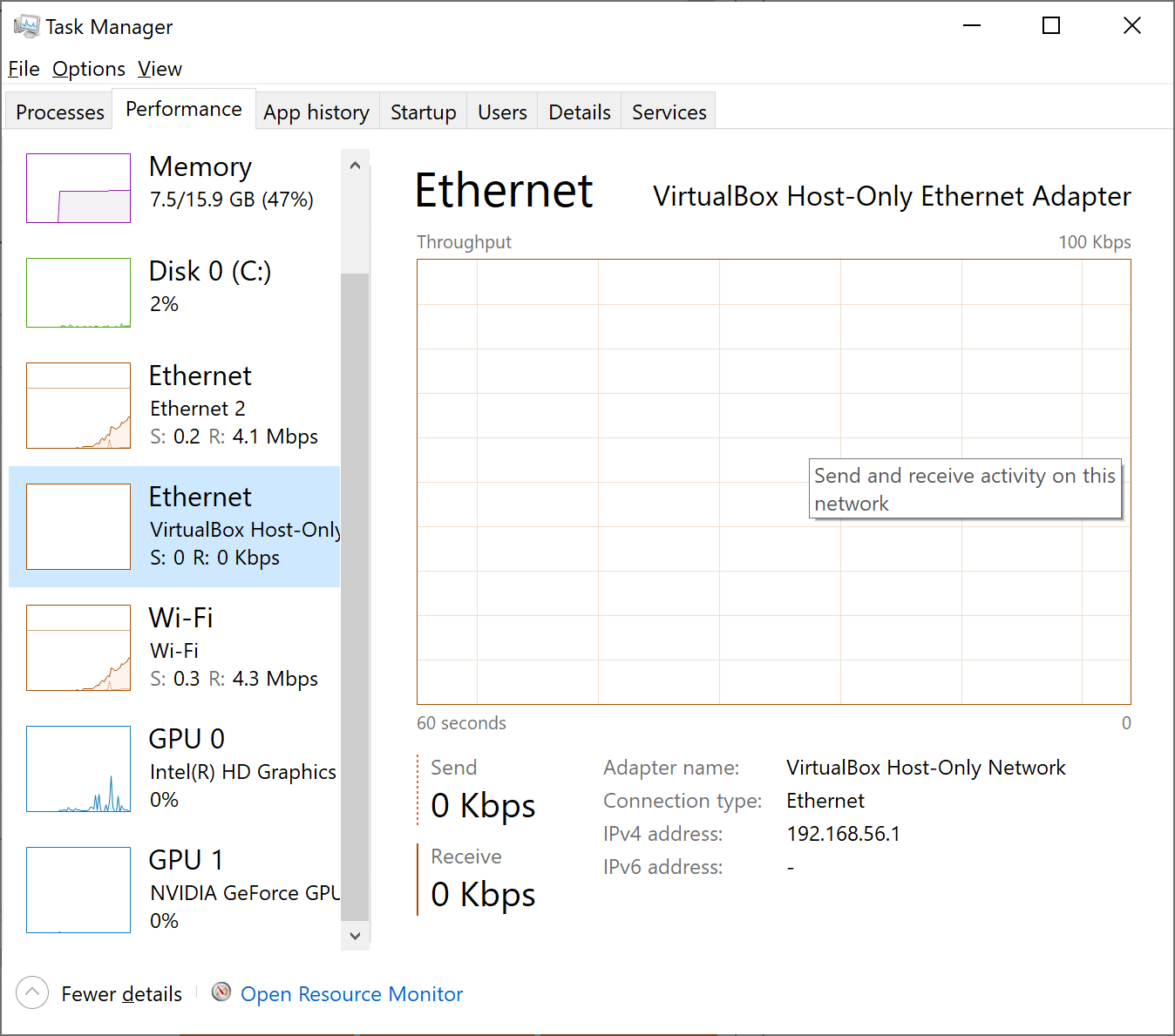The height and width of the screenshot is (1036, 1175).
Task: Click the Wi-Fi heading in sidebar
Action: tap(181, 618)
